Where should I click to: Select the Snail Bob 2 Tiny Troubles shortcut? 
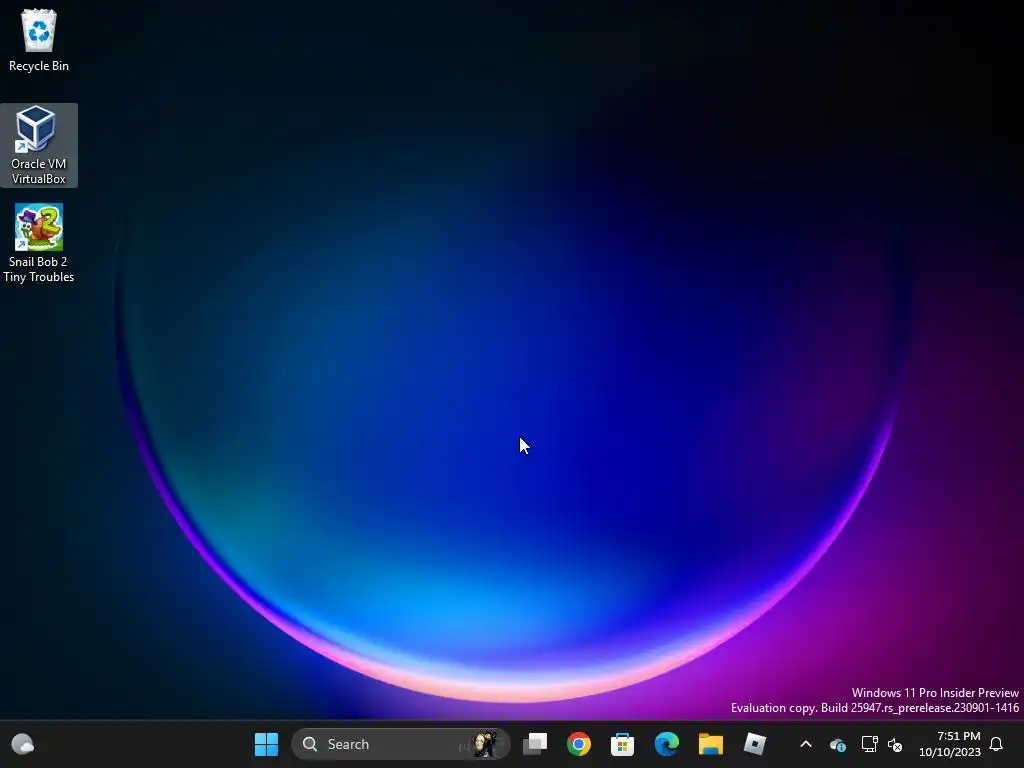pos(39,243)
